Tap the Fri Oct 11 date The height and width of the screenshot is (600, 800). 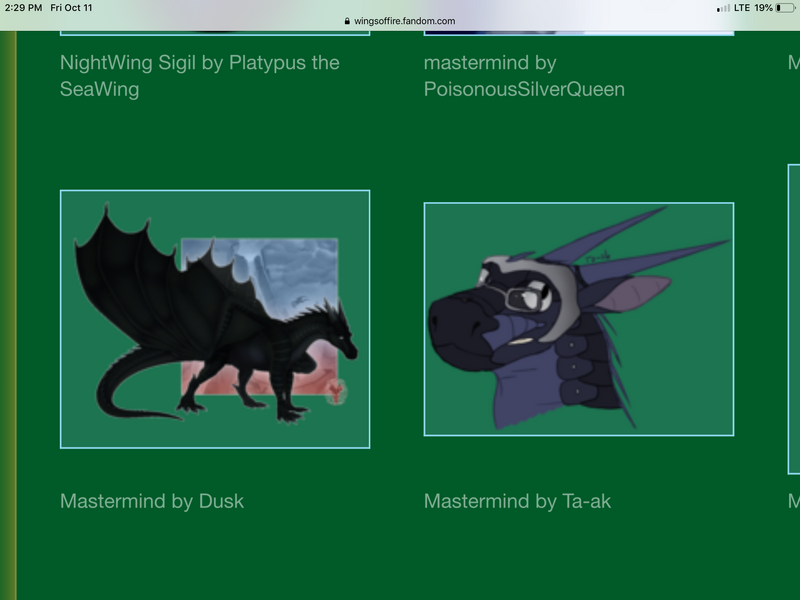(71, 8)
